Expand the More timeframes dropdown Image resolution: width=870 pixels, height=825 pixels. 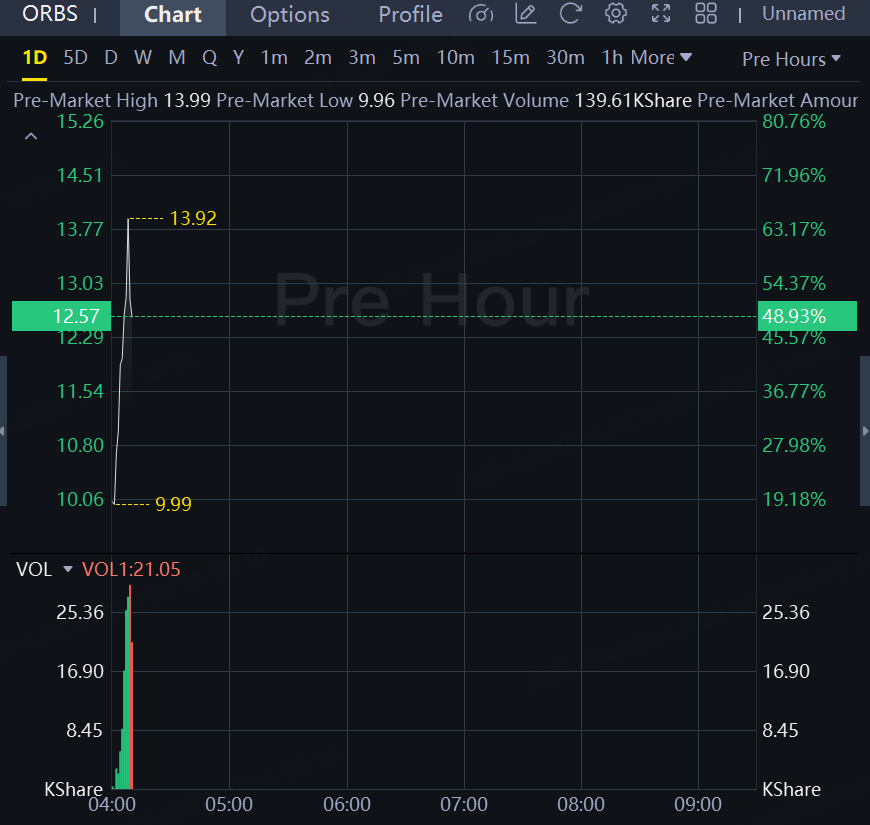pos(661,58)
